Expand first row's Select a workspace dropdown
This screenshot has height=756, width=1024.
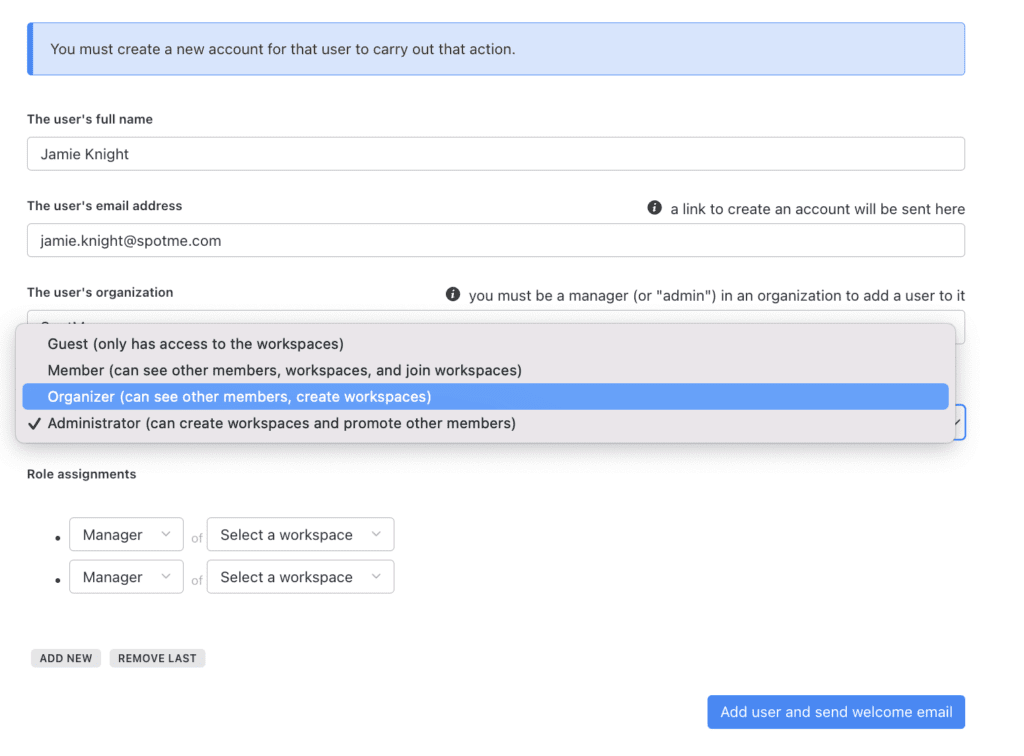pos(300,535)
